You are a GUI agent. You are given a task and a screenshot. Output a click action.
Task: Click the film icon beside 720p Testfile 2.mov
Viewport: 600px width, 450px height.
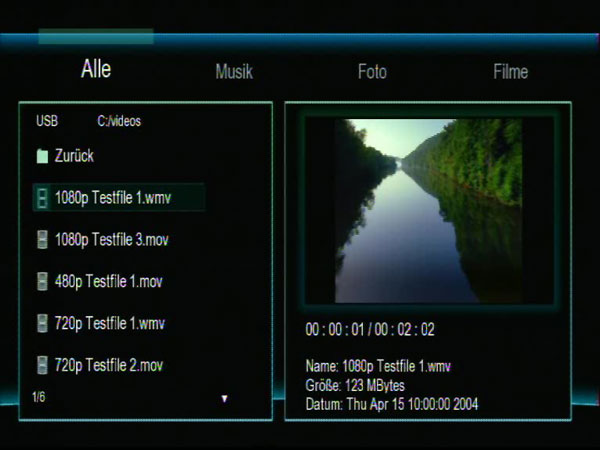coord(42,365)
